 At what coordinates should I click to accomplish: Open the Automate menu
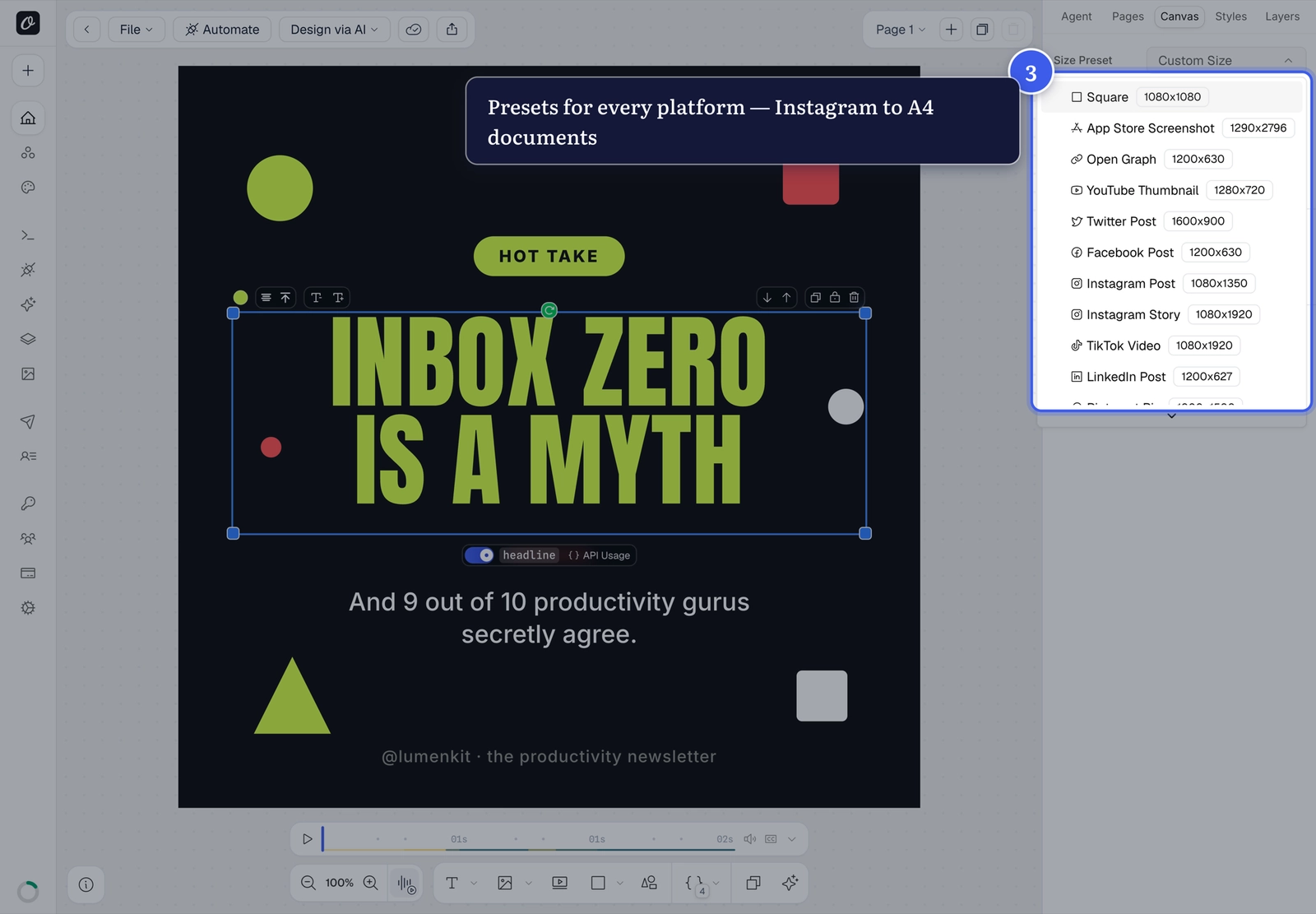tap(222, 30)
